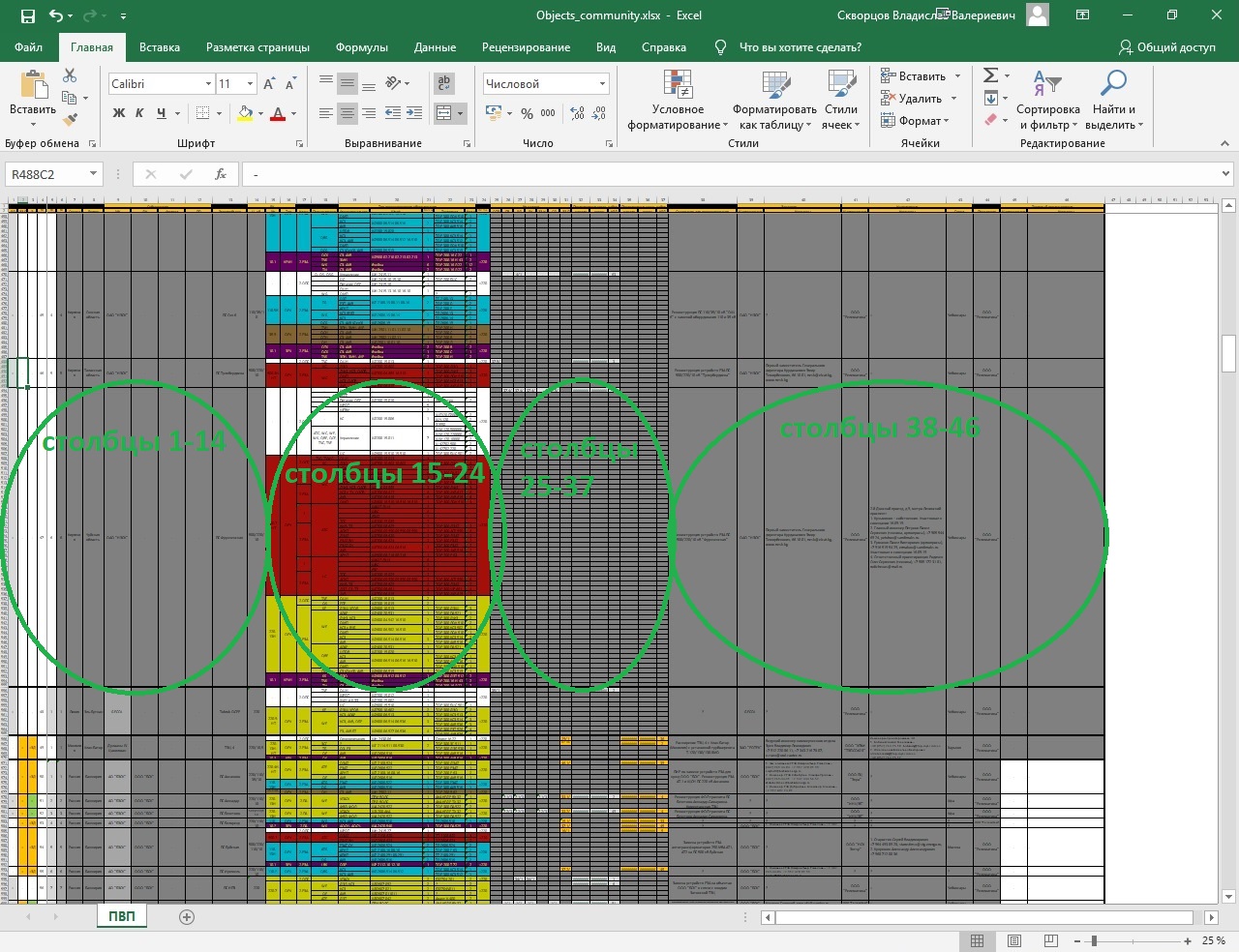Click the large Paste clipboard icon

pyautogui.click(x=33, y=85)
